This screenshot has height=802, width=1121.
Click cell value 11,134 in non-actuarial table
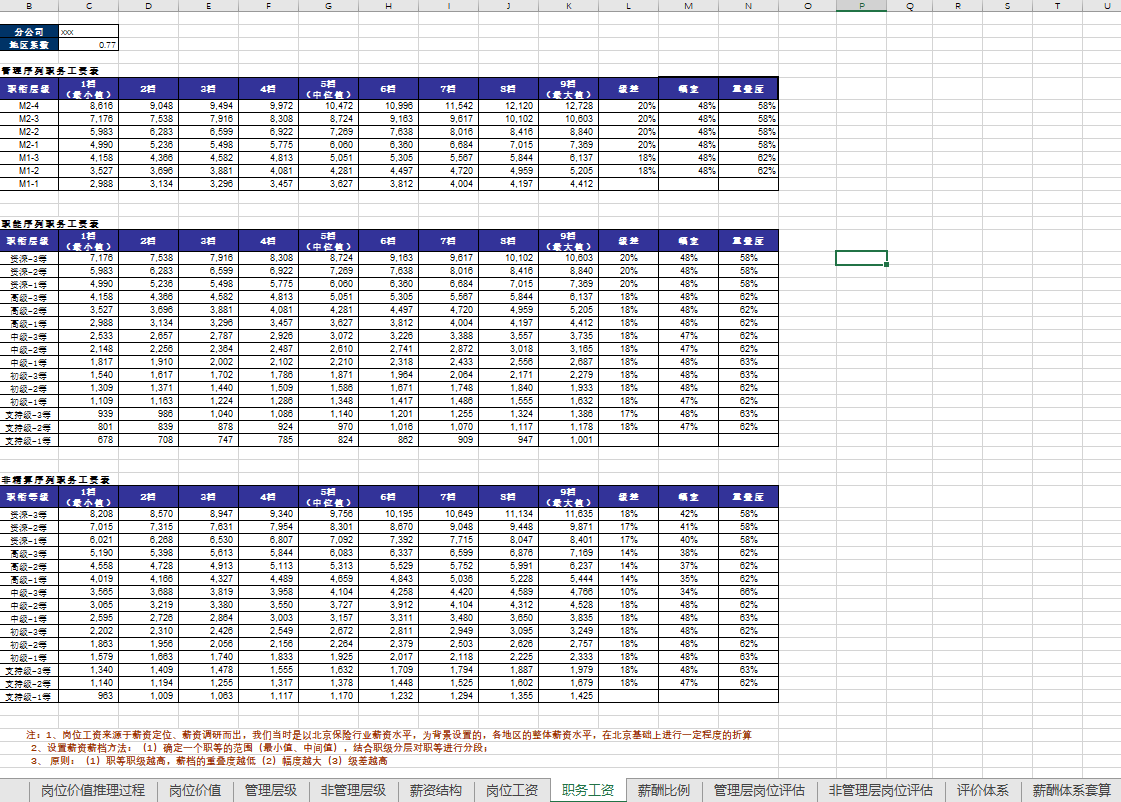[x=508, y=514]
